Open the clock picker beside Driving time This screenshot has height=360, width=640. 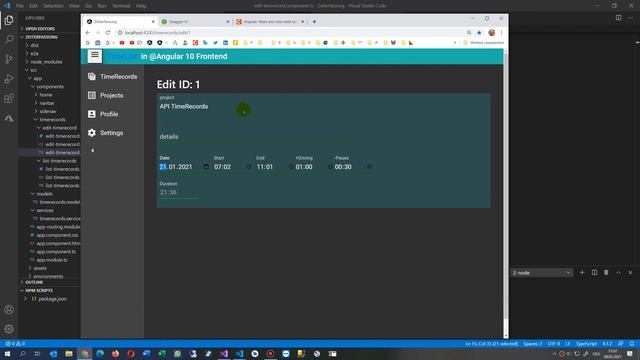pos(330,167)
